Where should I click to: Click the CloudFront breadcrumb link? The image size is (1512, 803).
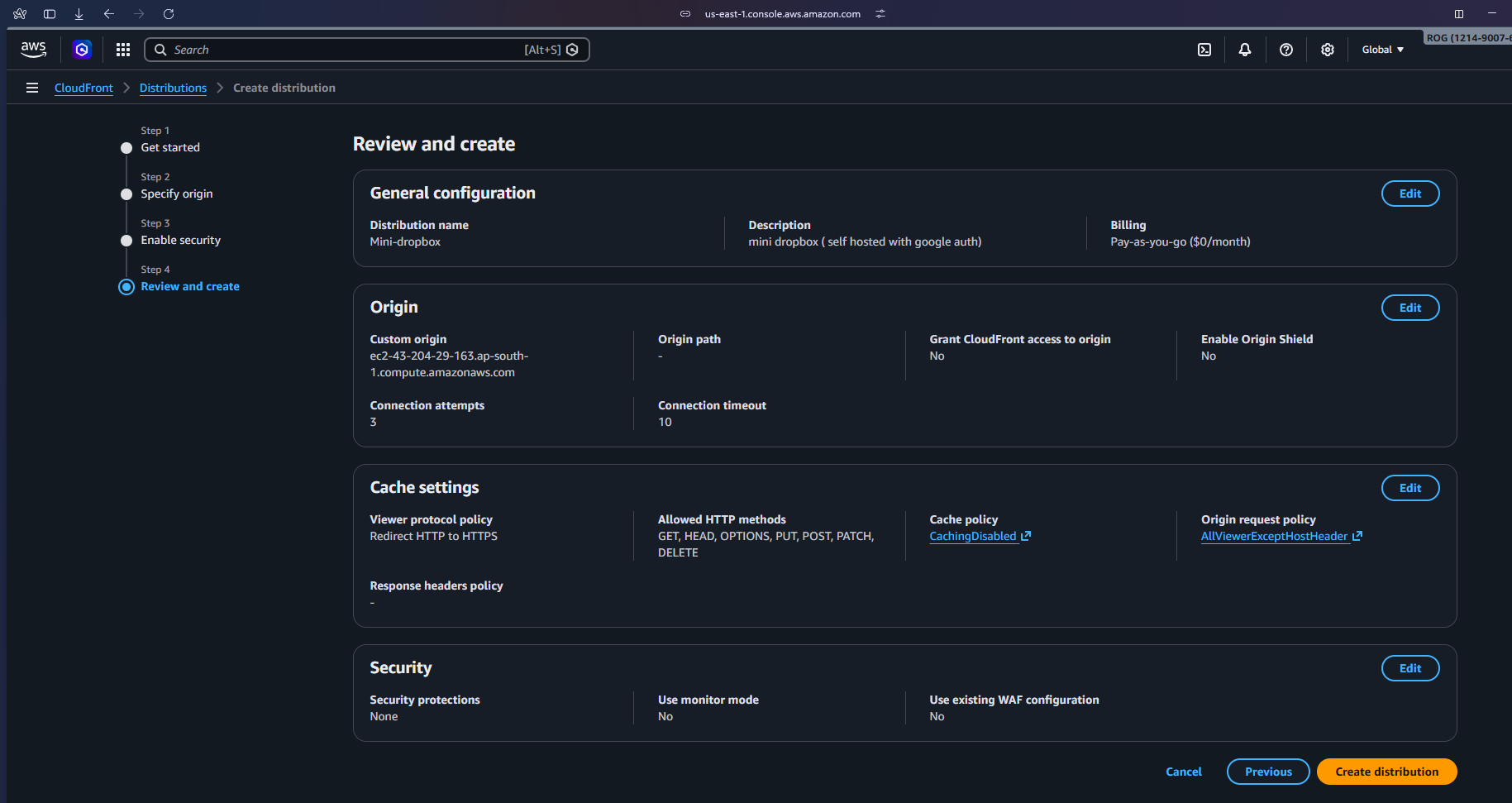pyautogui.click(x=83, y=88)
